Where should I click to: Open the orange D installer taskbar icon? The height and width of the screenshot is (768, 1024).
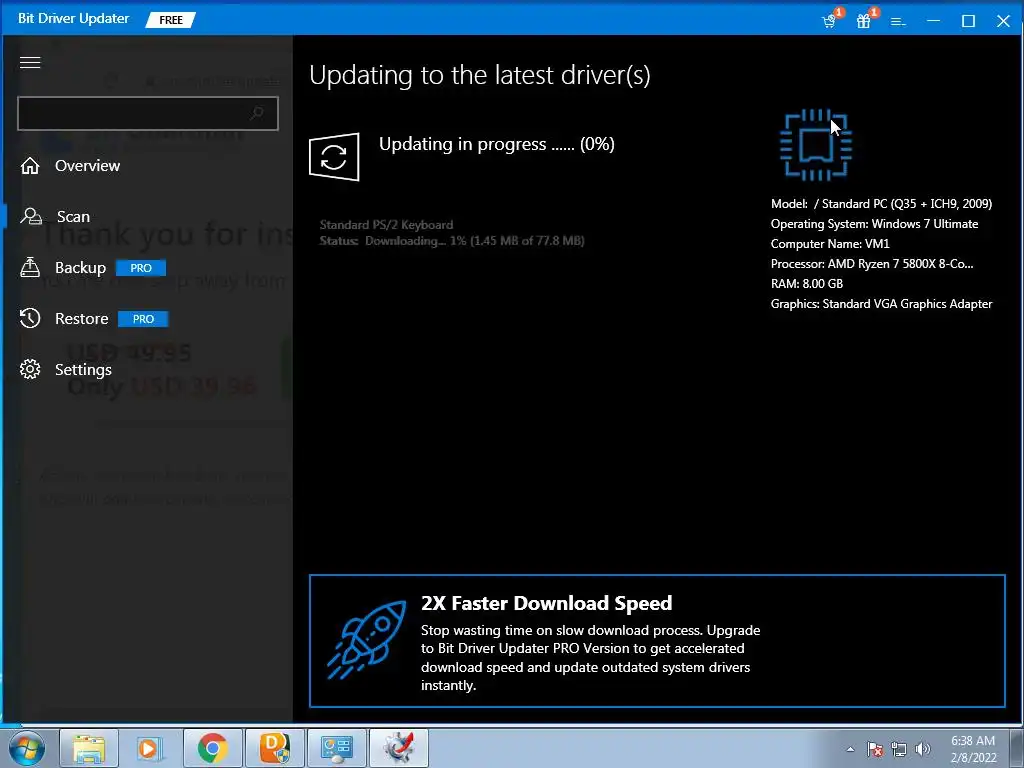[274, 748]
